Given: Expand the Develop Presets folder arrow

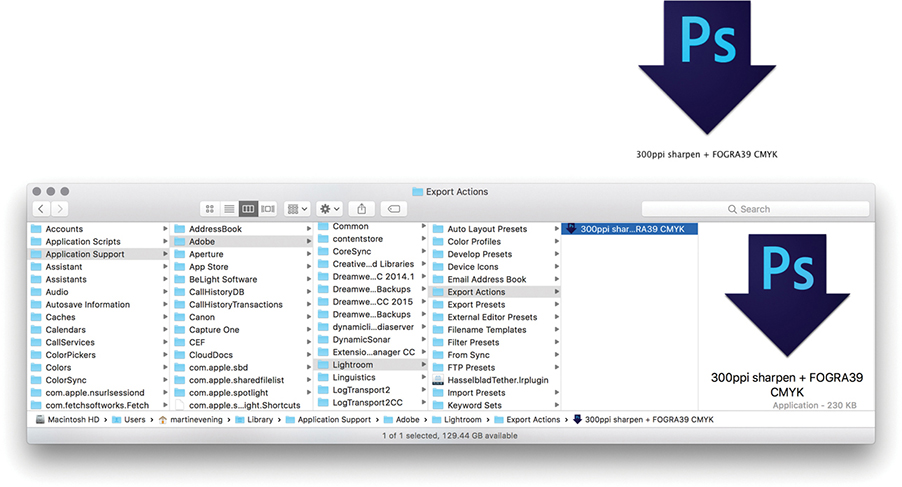Looking at the screenshot, I should [x=557, y=254].
